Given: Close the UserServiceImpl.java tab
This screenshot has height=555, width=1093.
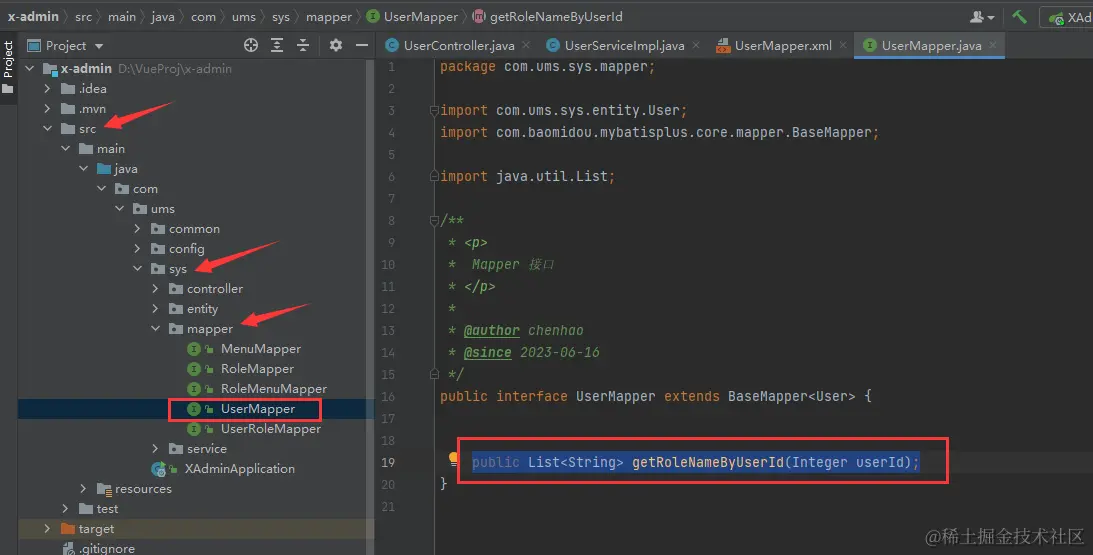Looking at the screenshot, I should 696,45.
